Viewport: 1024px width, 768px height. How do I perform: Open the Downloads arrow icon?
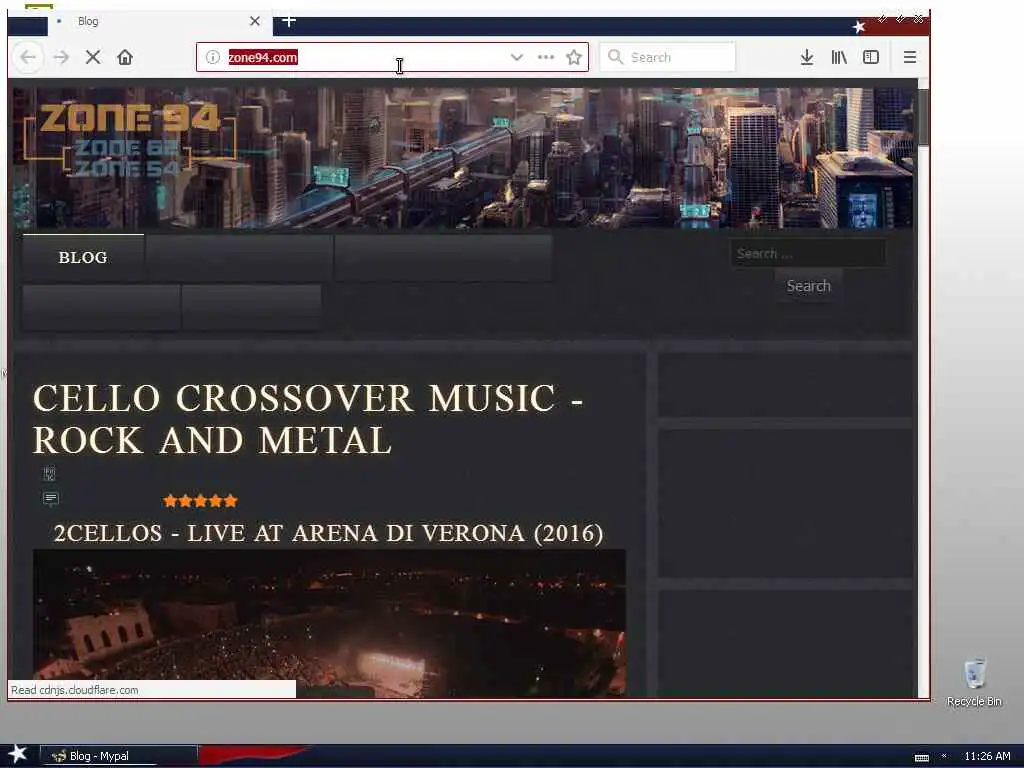(807, 57)
